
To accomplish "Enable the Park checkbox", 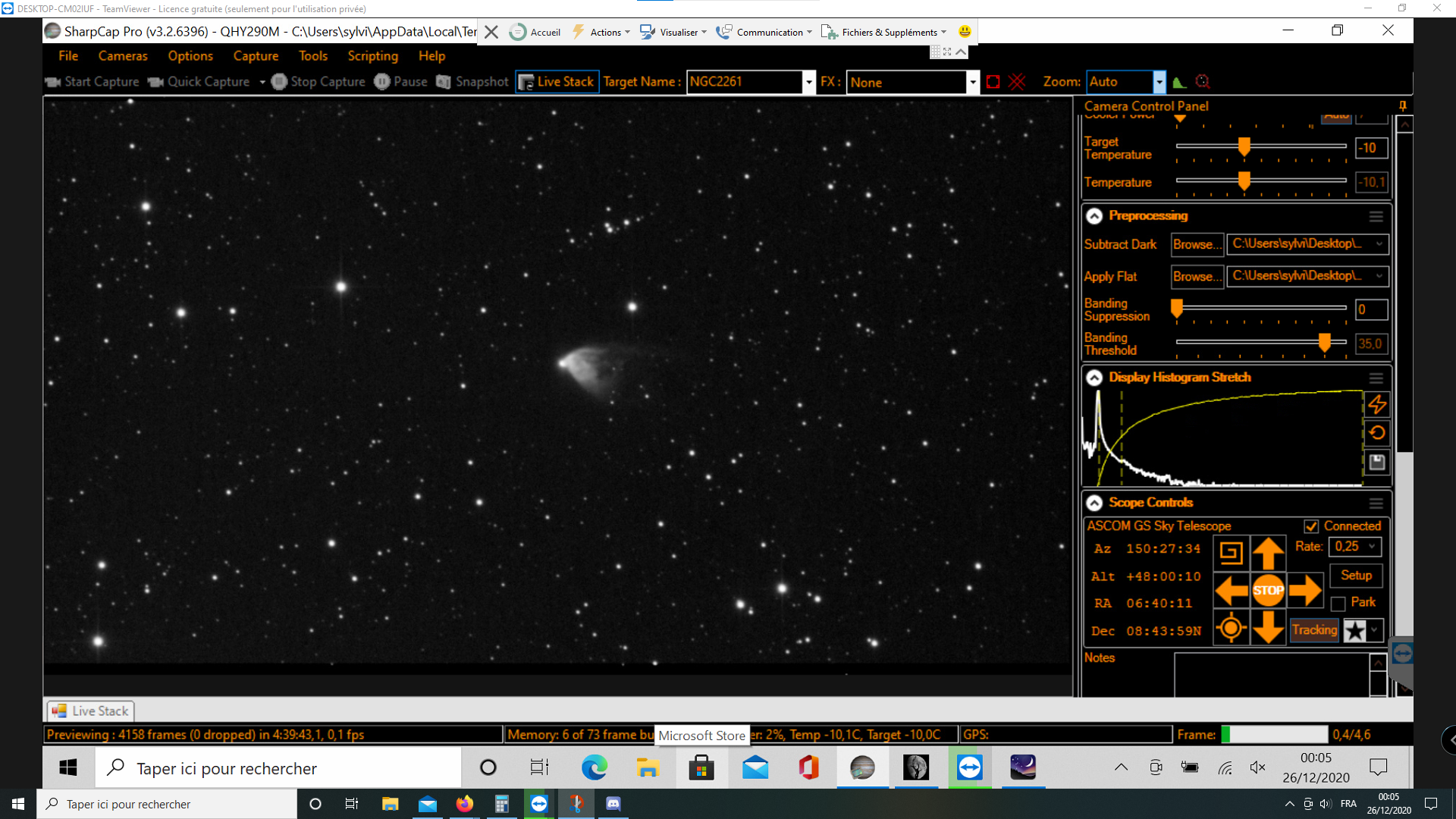I will tap(1338, 604).
